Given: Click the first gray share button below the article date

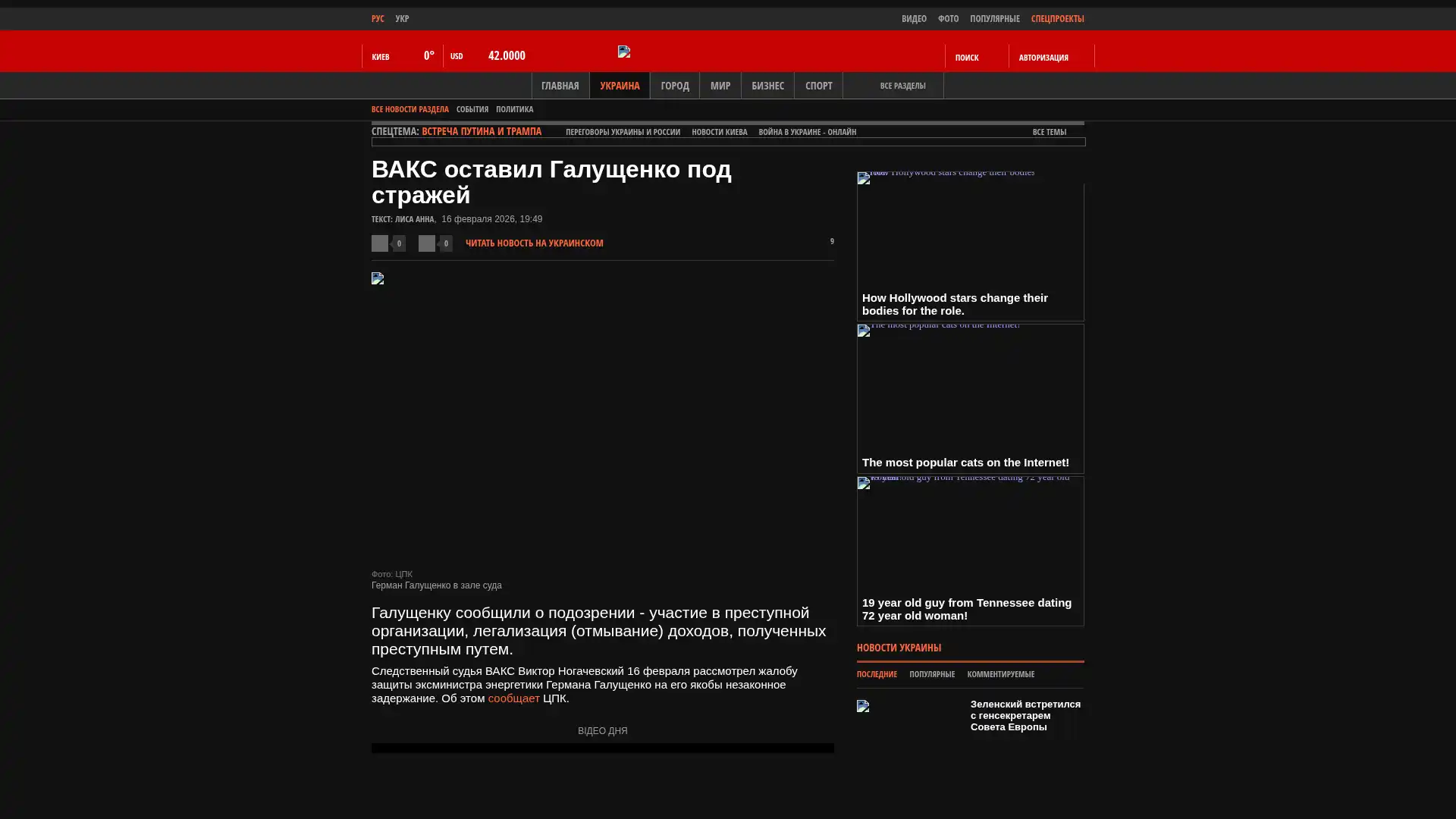Looking at the screenshot, I should [x=380, y=243].
